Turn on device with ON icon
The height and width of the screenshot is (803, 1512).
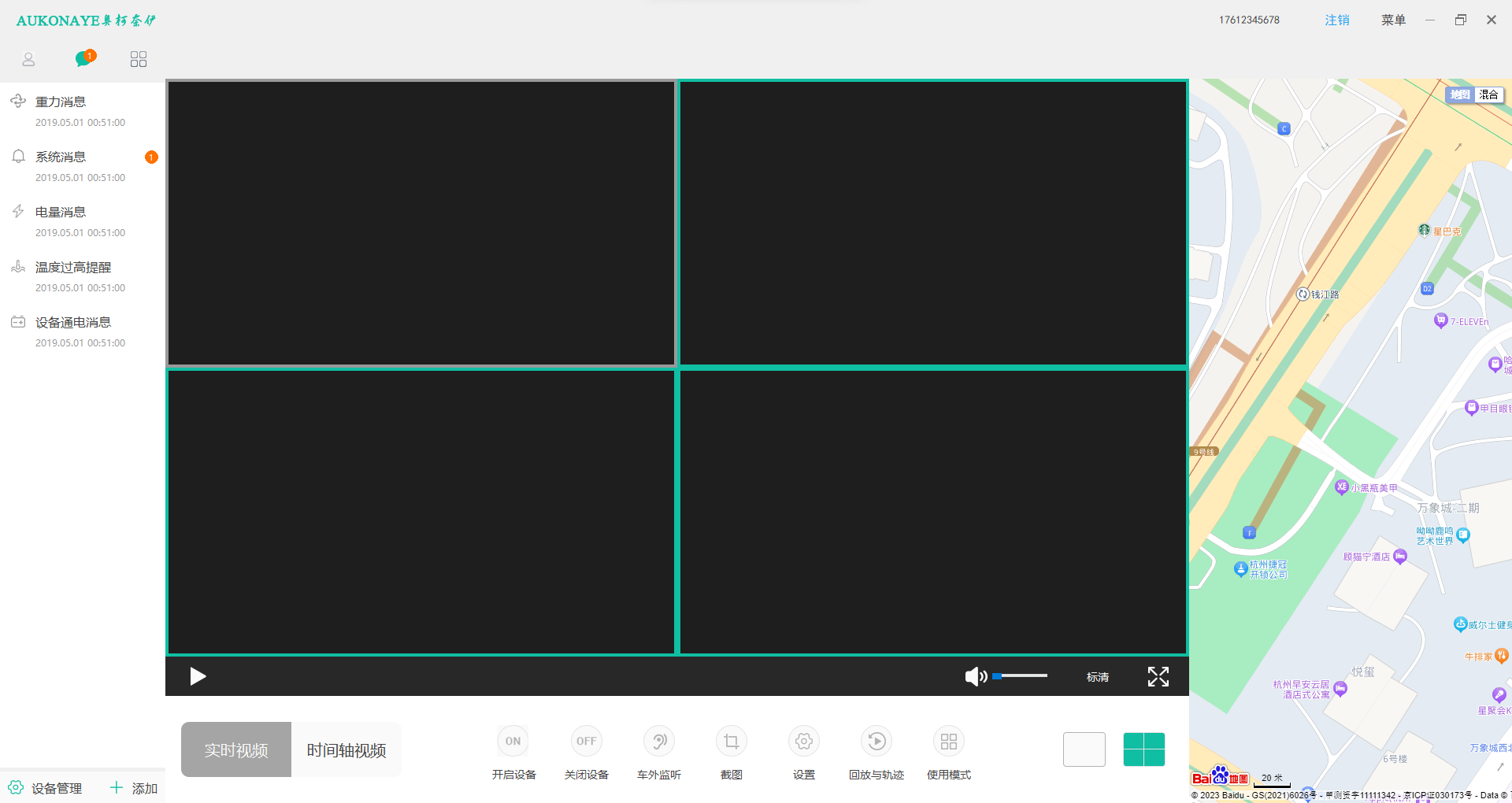pyautogui.click(x=513, y=741)
